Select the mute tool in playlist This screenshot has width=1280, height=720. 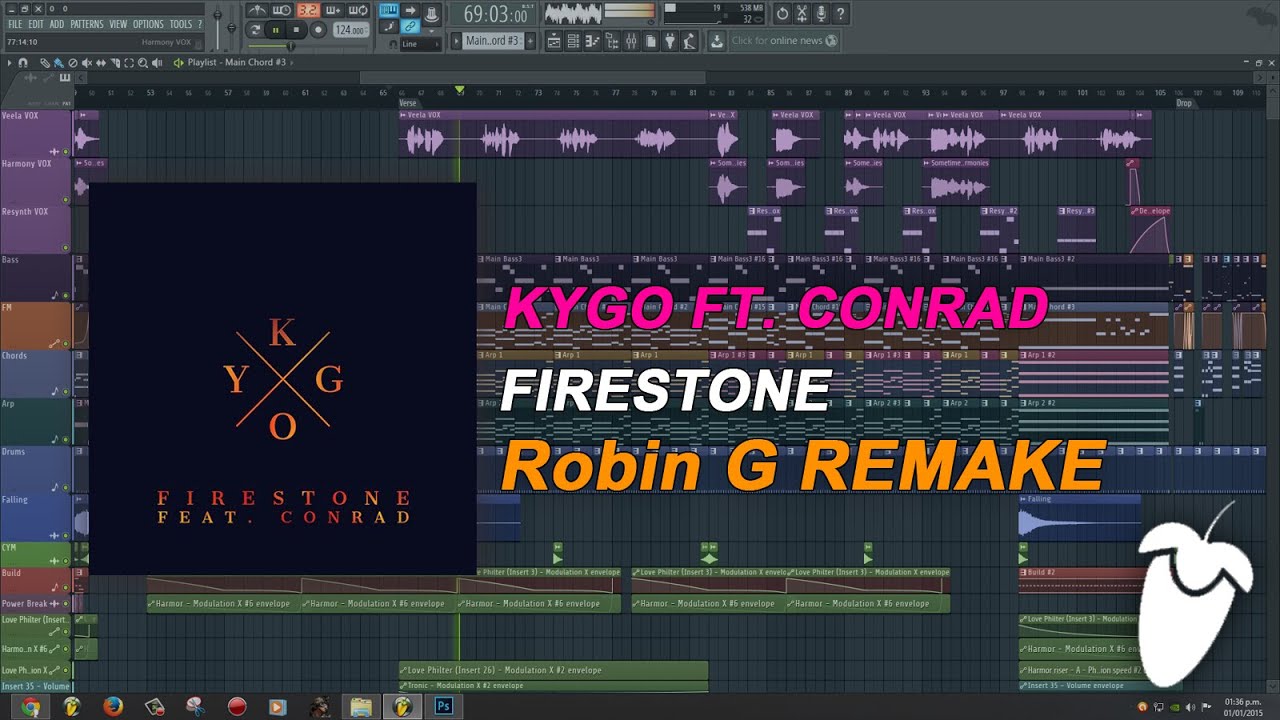pyautogui.click(x=87, y=62)
